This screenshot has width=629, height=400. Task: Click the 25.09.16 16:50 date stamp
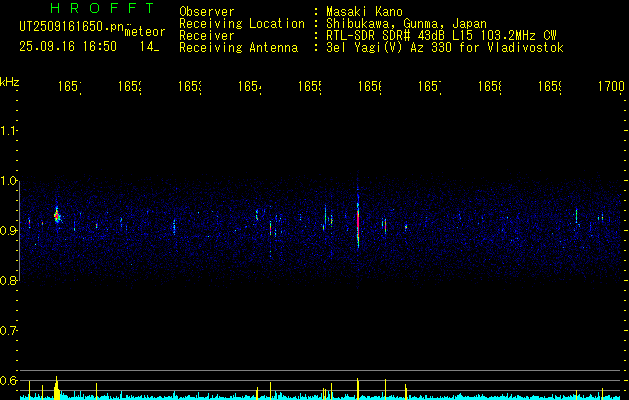pos(68,47)
